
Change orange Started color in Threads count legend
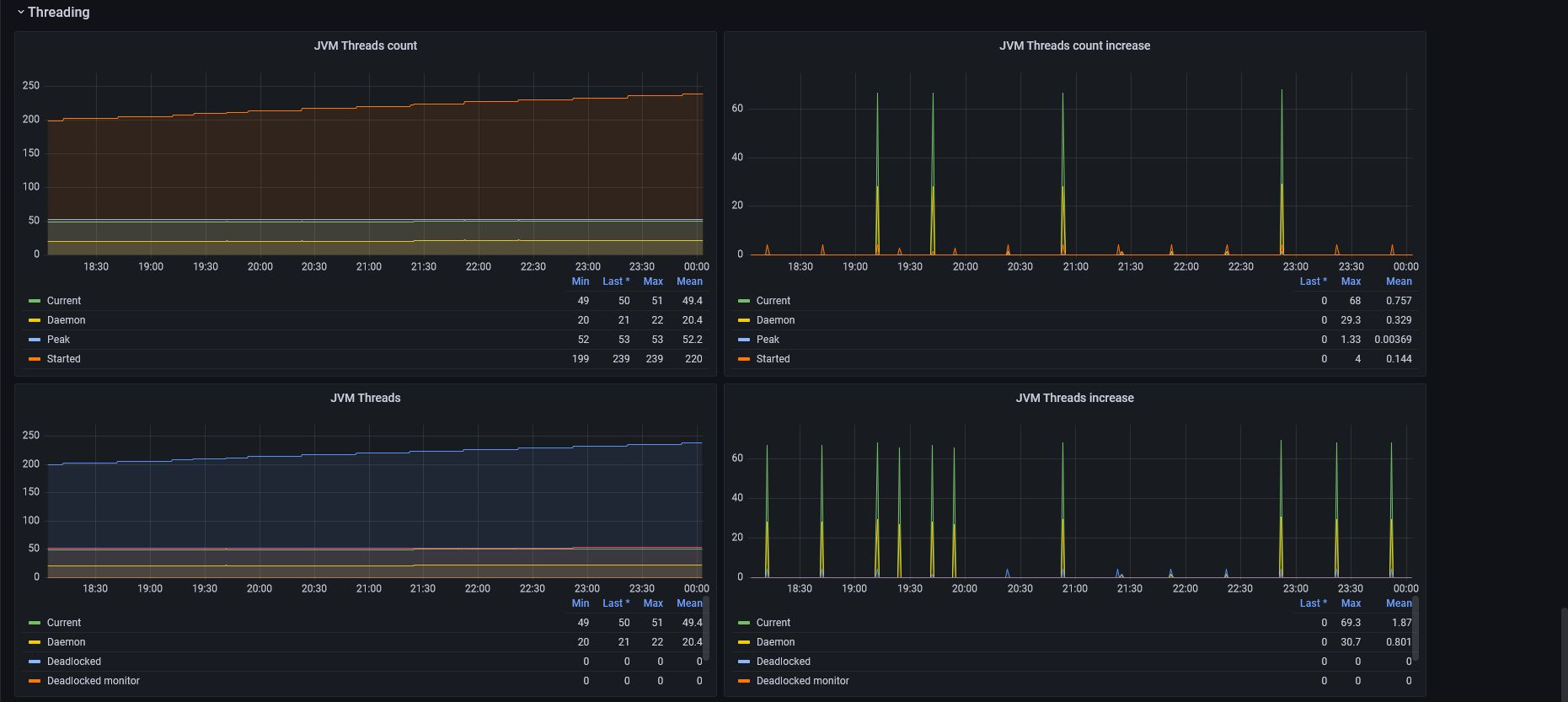pyautogui.click(x=35, y=359)
